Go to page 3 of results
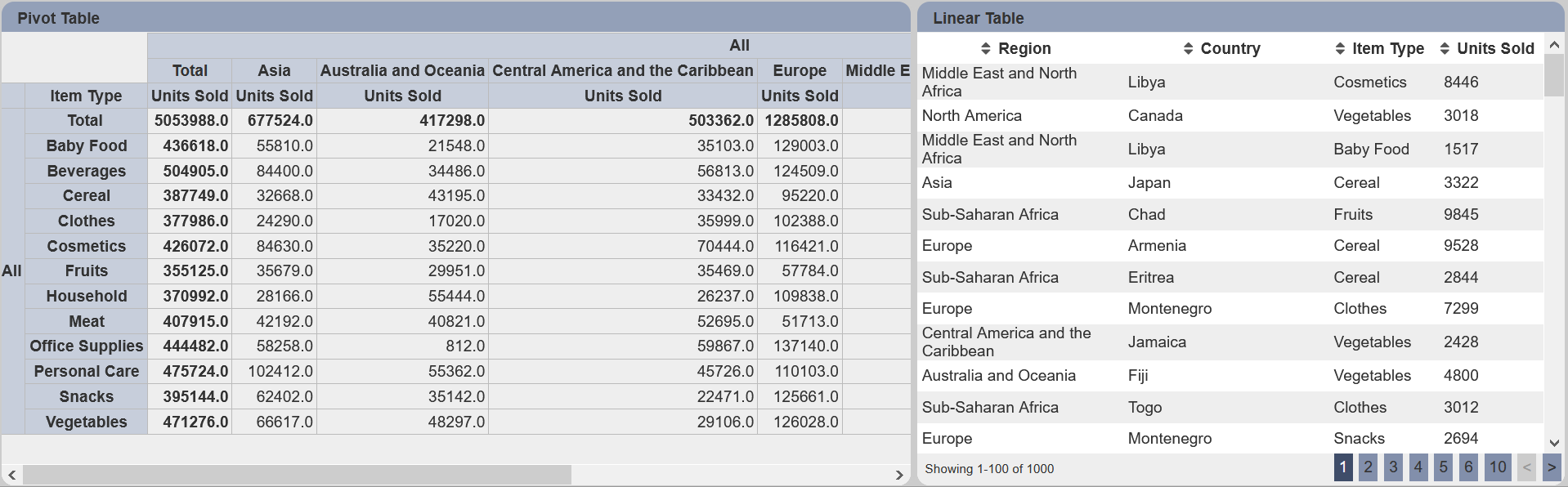Screen dimensions: 1568x487 coord(1394,467)
